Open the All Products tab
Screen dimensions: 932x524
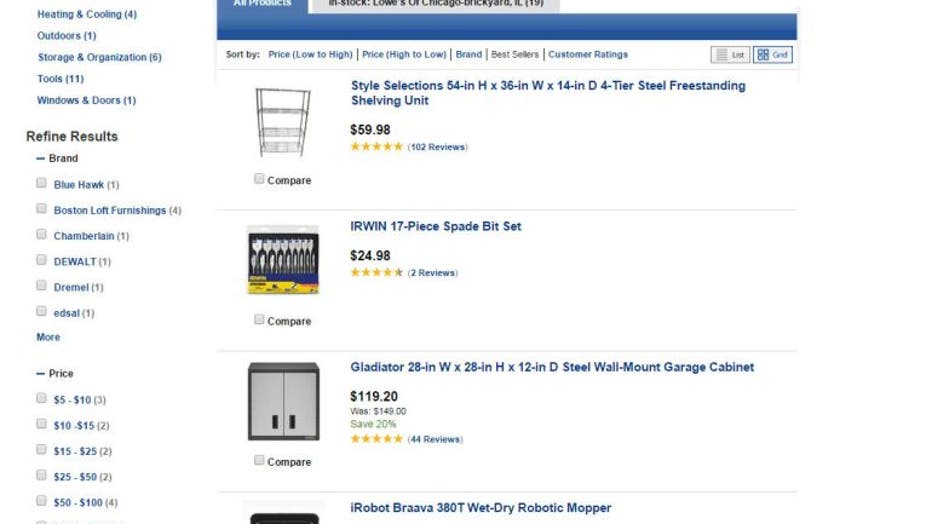(262, 4)
